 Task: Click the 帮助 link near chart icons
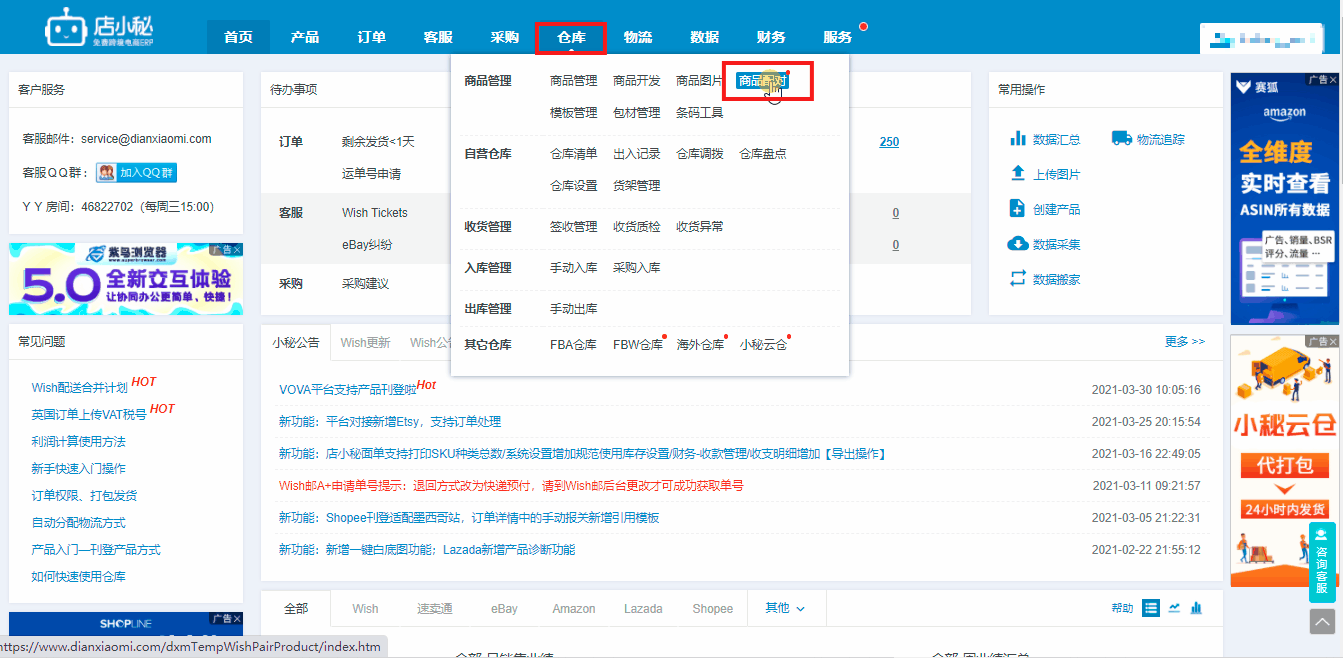1122,608
